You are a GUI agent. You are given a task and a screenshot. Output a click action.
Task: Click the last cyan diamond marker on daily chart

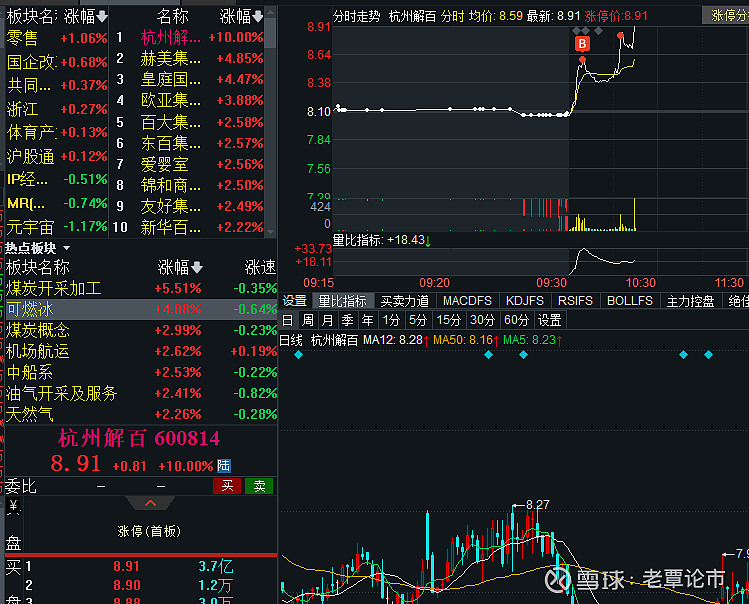tap(708, 355)
